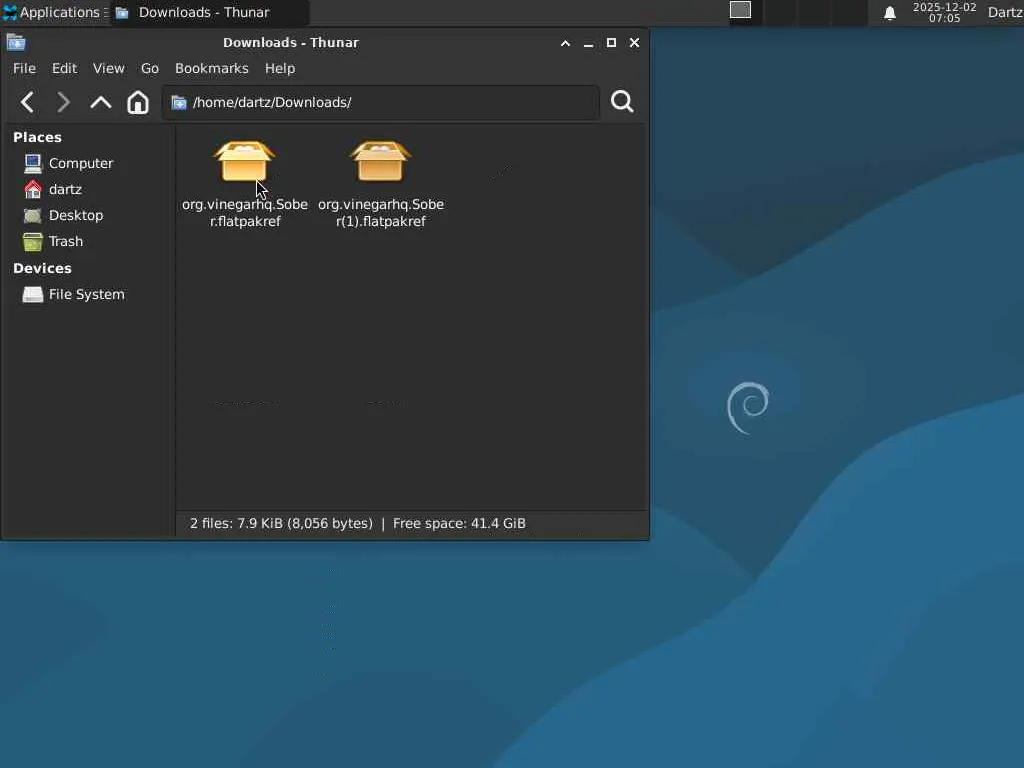Click the Trash label in Places
1024x768 pixels.
click(x=66, y=242)
